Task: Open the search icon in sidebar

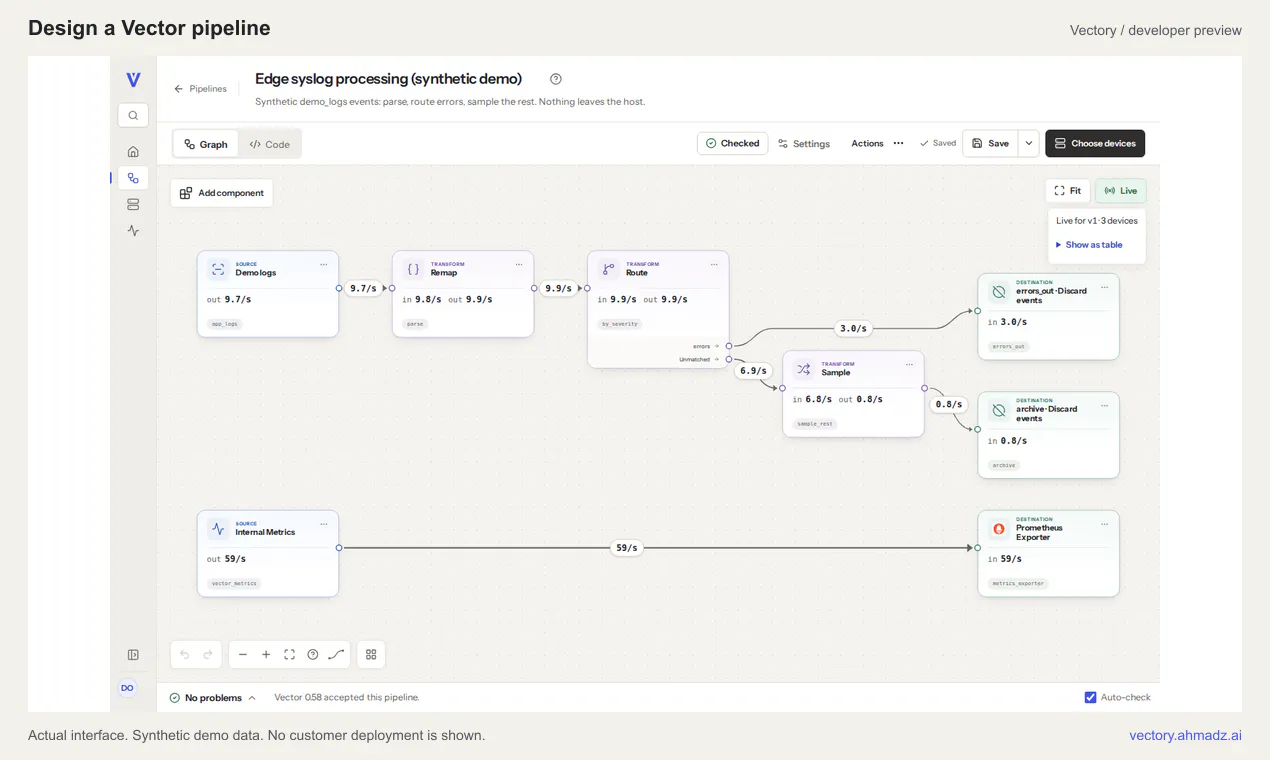Action: [133, 115]
